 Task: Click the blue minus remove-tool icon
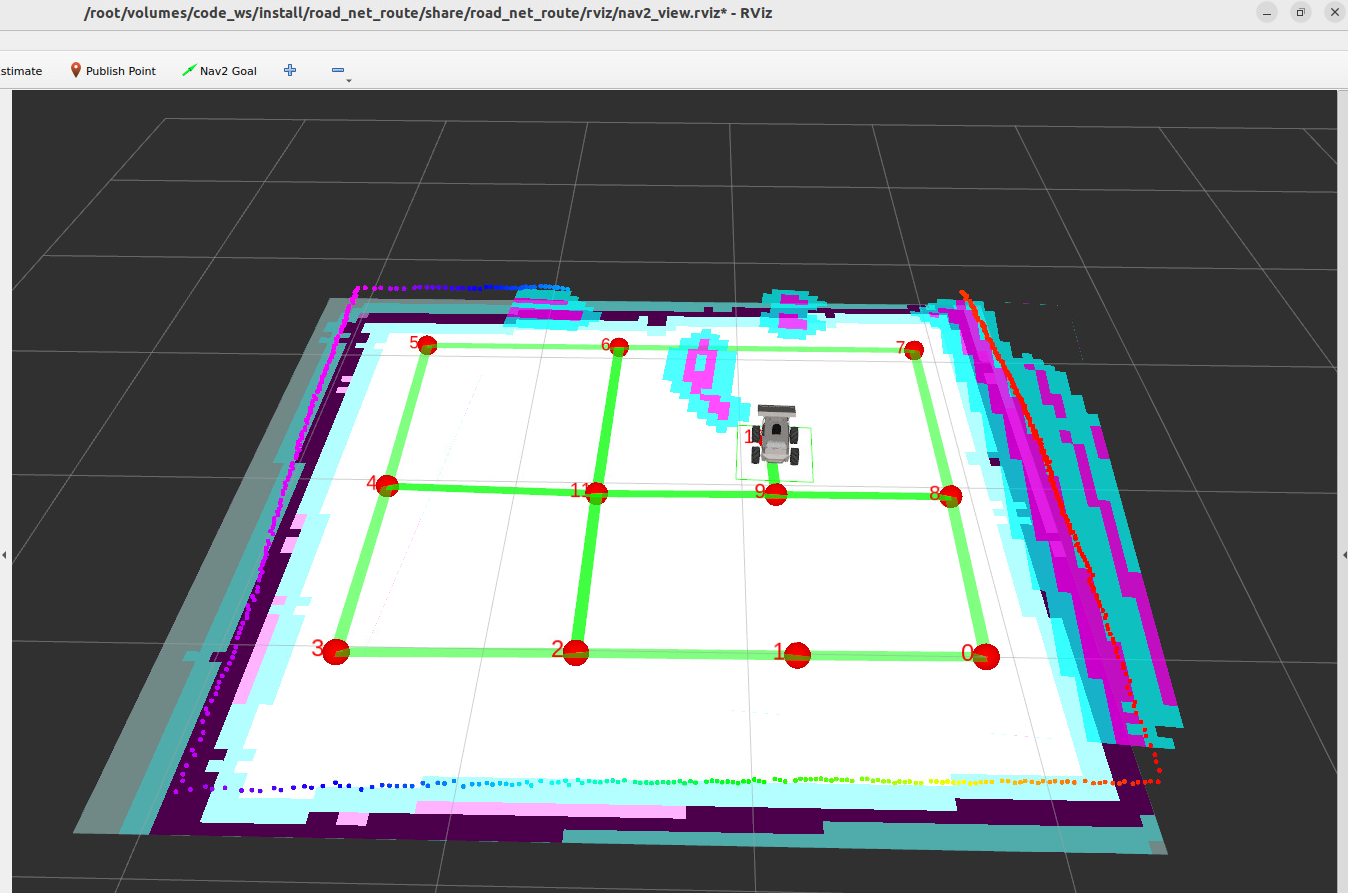tap(338, 70)
